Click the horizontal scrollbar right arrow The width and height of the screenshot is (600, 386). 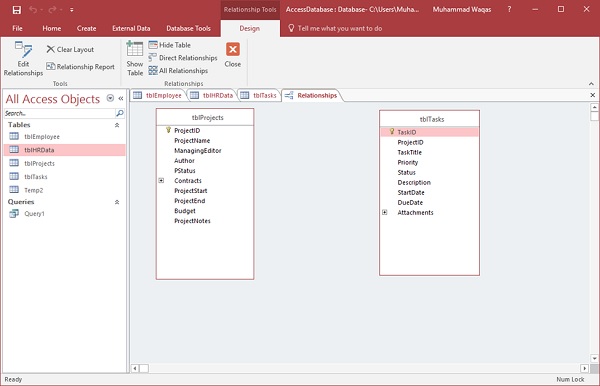[x=584, y=368]
